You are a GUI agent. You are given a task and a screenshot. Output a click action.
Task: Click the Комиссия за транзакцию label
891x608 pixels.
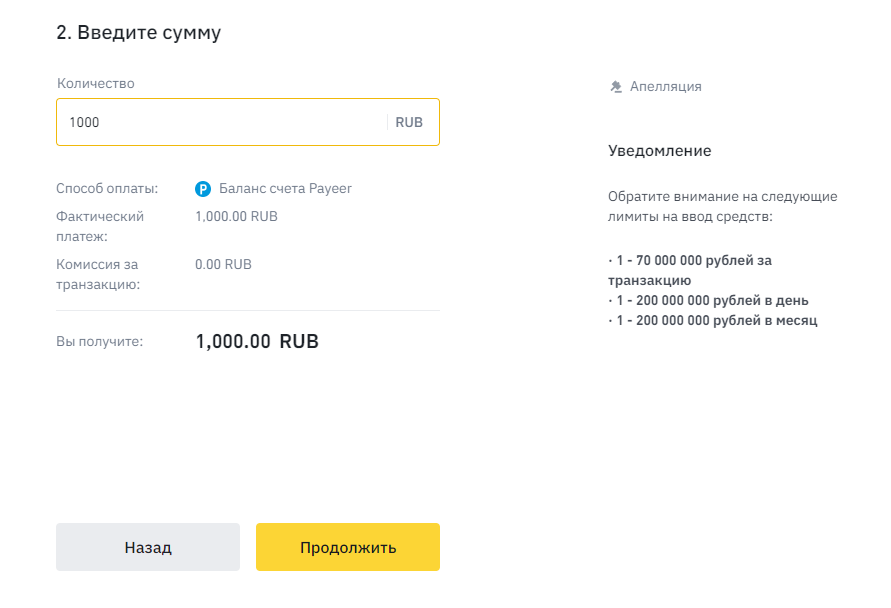point(97,274)
